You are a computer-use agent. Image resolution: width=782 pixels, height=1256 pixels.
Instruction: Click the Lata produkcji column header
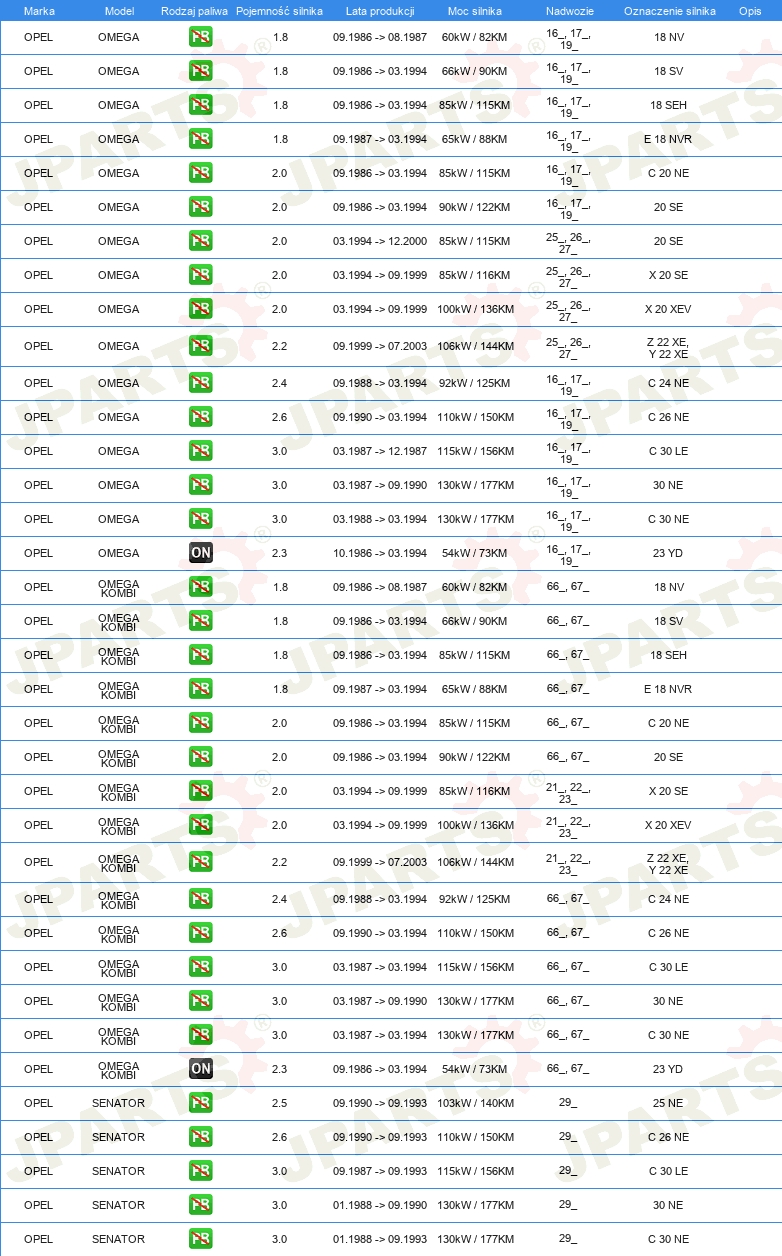click(x=380, y=11)
